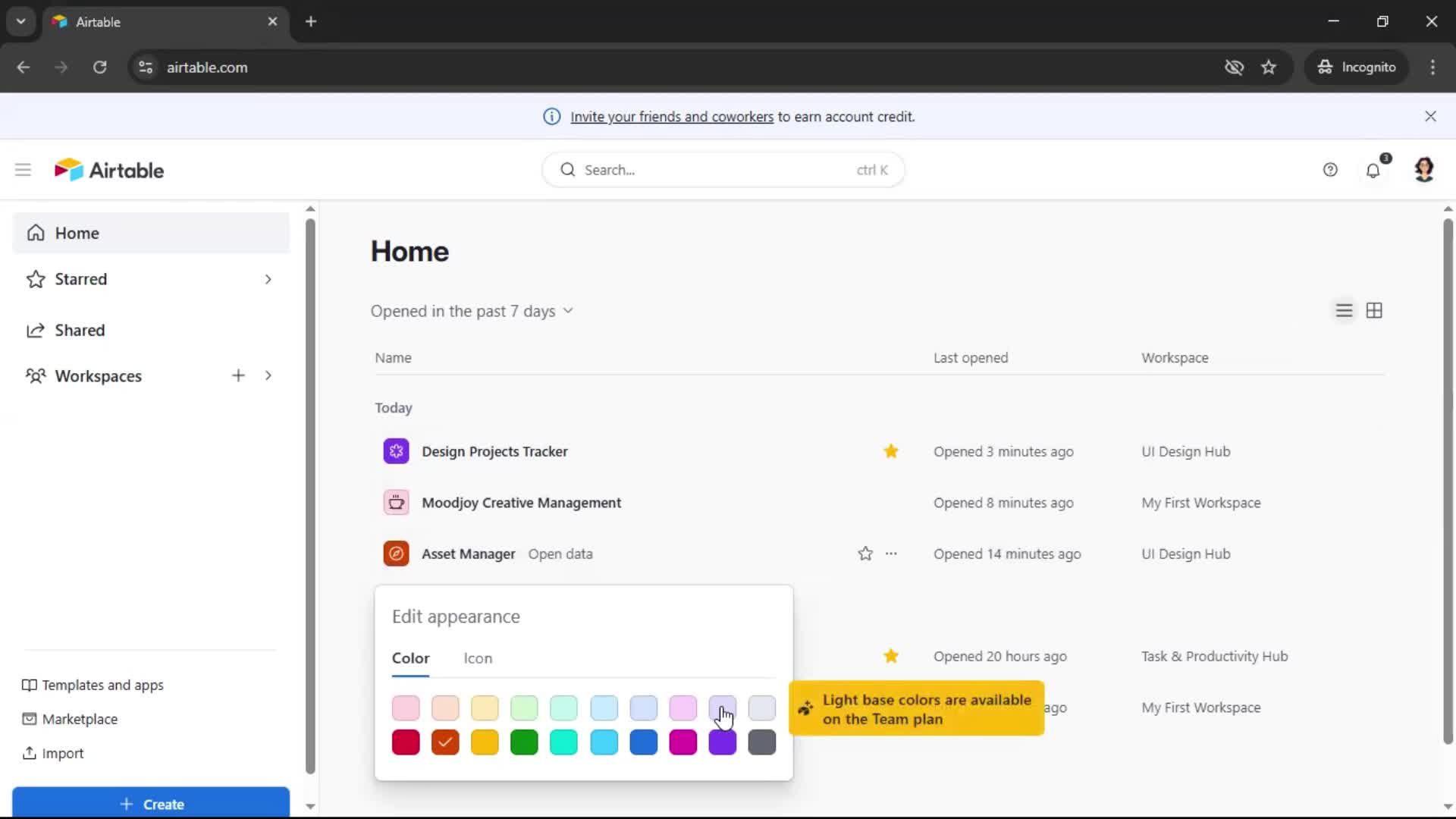Open the browser three-dot menu
Viewport: 1456px width, 819px height.
point(1432,67)
